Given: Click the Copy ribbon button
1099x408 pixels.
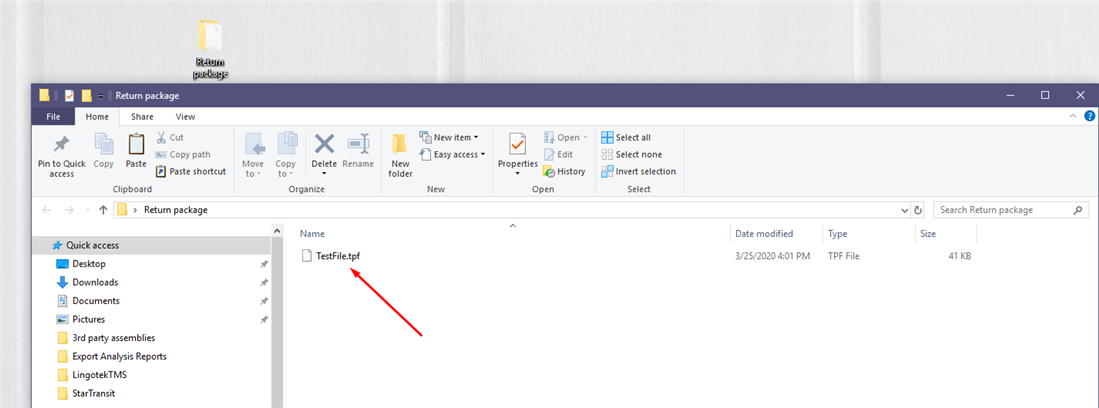Looking at the screenshot, I should coord(104,151).
